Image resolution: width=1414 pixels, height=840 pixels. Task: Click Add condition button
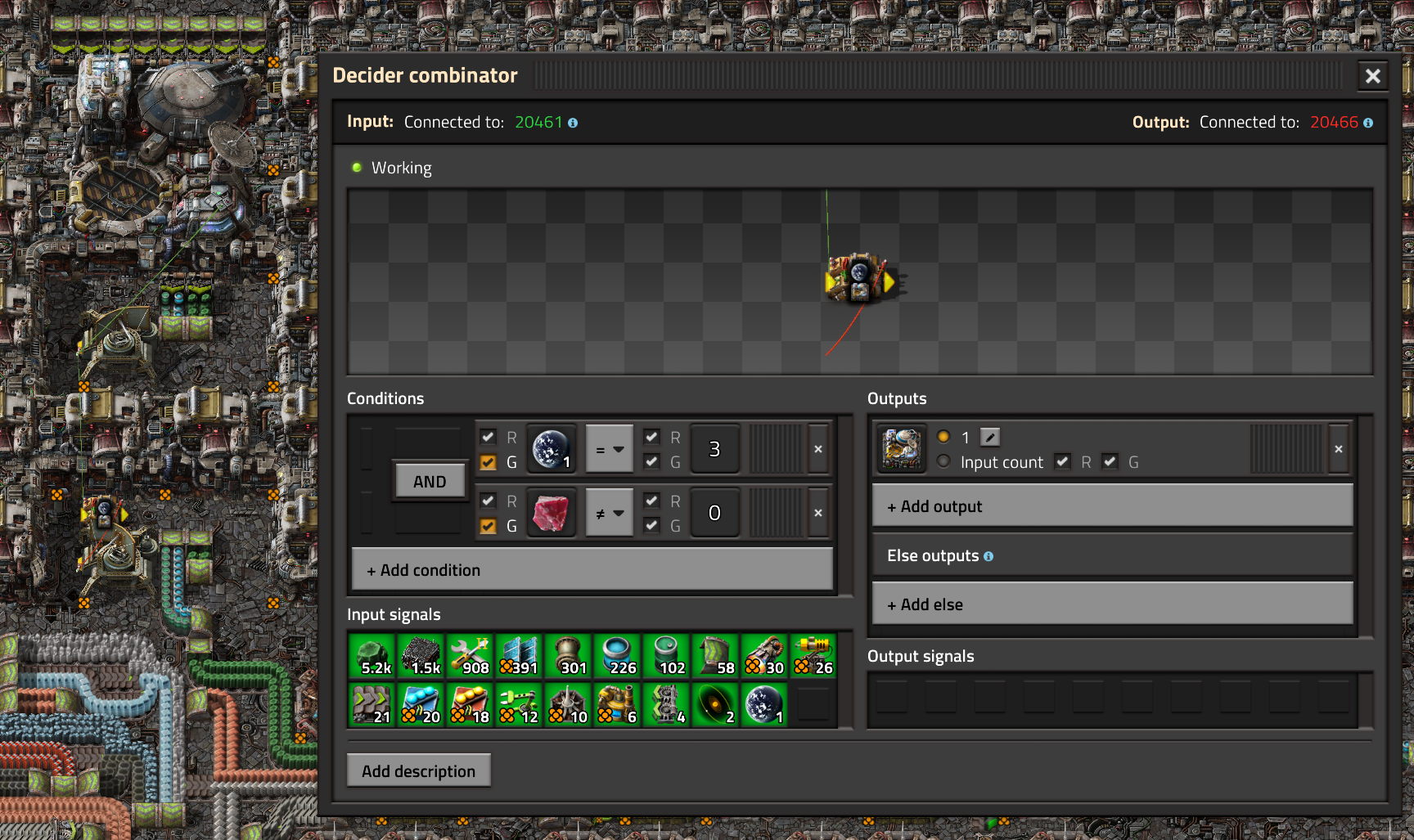(x=592, y=570)
